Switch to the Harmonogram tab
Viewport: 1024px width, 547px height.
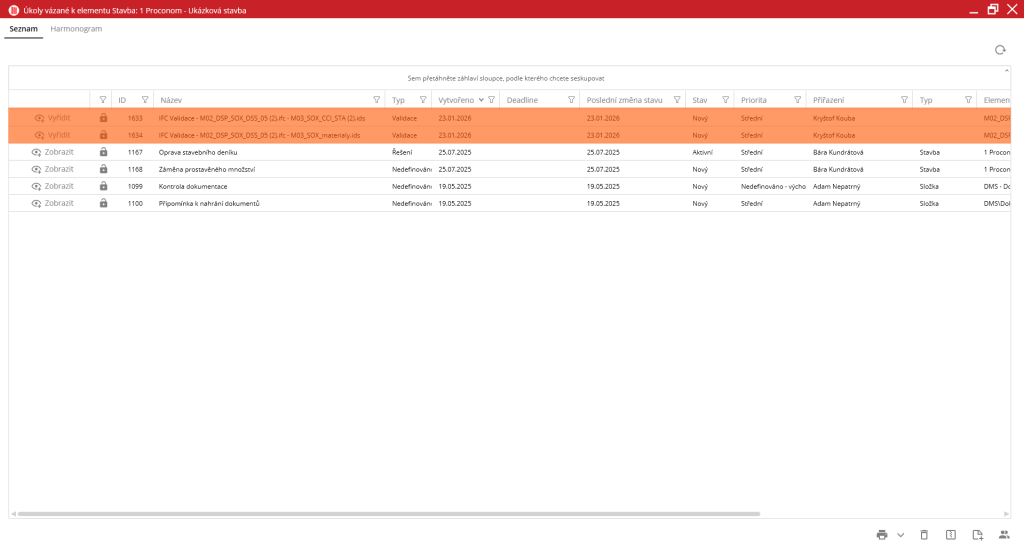point(76,29)
